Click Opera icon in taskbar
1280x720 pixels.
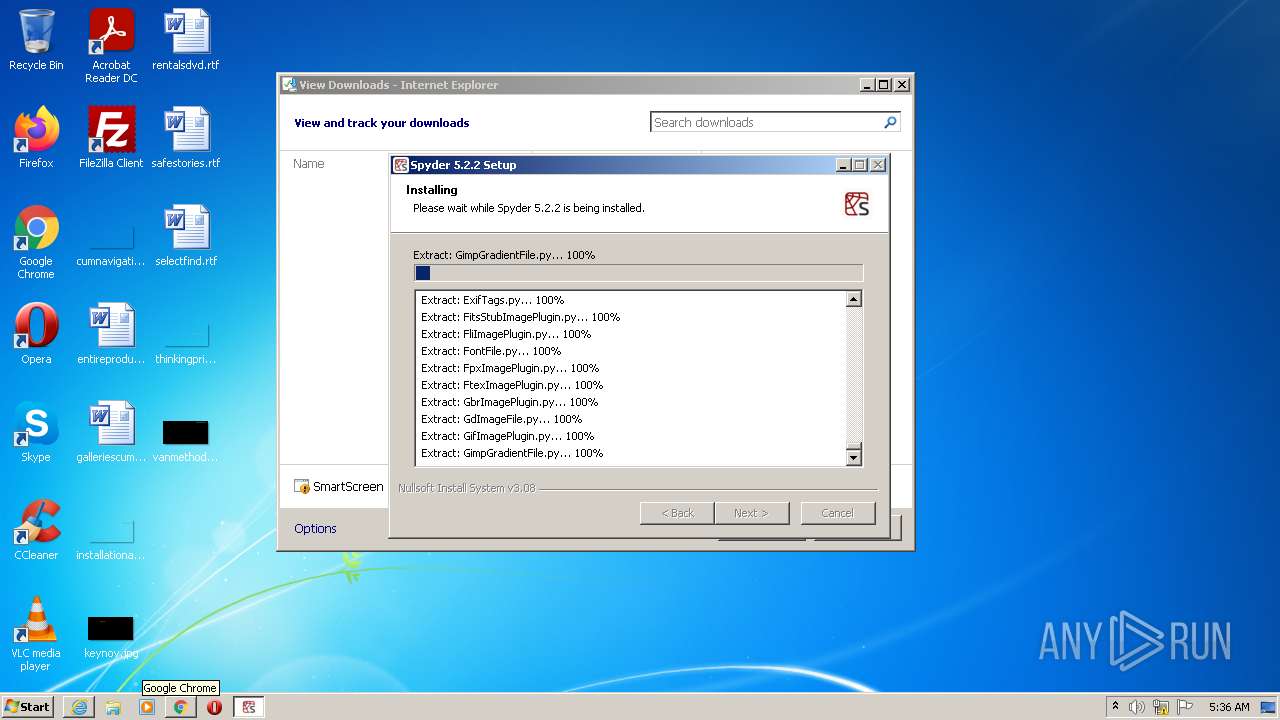pos(214,707)
